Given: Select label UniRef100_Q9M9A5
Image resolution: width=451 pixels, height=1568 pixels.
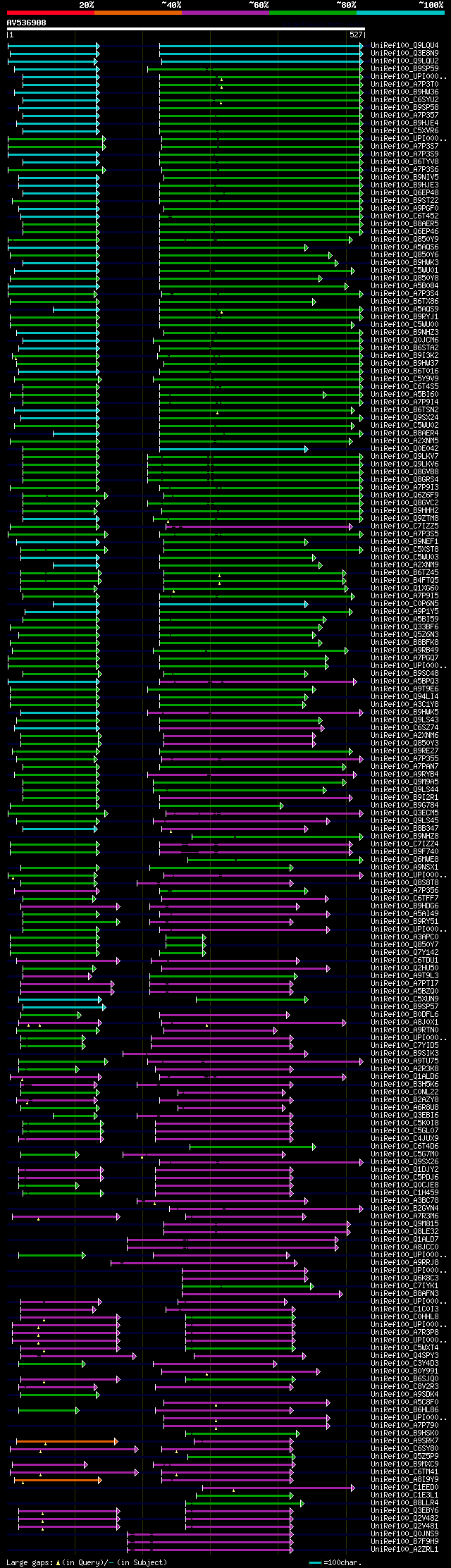Looking at the screenshot, I should 404,782.
